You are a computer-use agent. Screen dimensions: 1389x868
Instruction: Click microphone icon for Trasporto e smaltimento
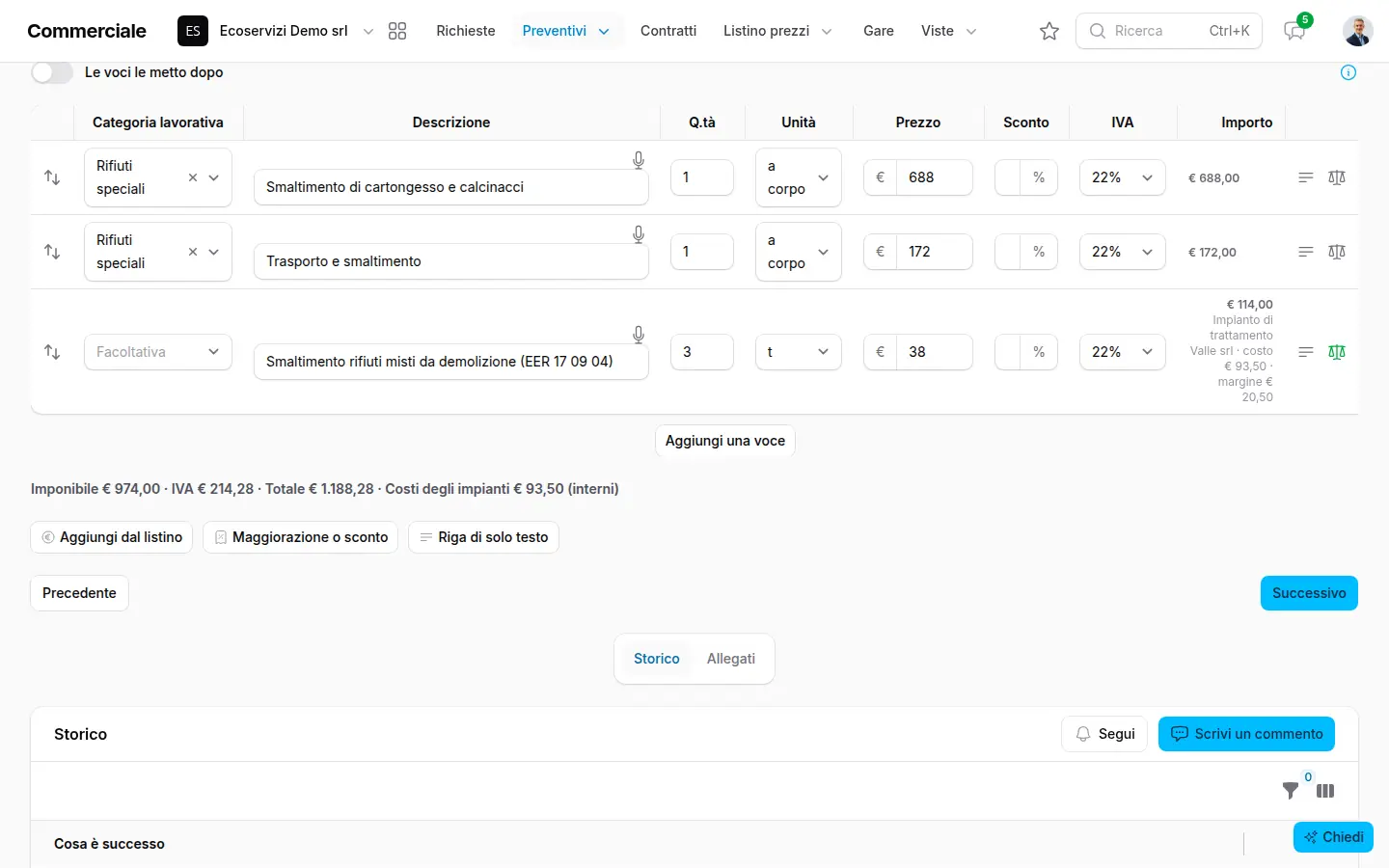639,234
